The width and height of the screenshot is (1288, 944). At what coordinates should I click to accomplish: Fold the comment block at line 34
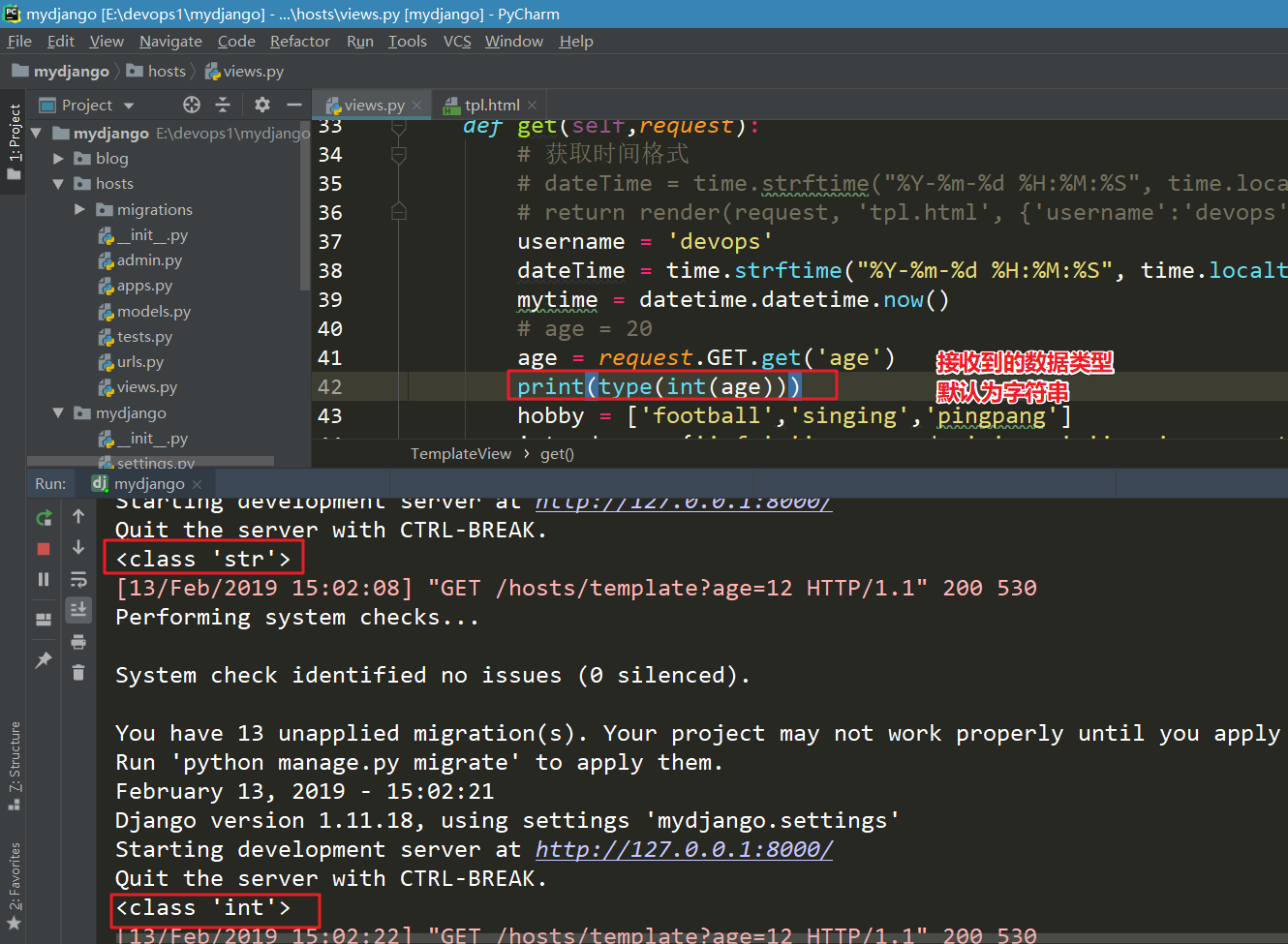pos(398,154)
